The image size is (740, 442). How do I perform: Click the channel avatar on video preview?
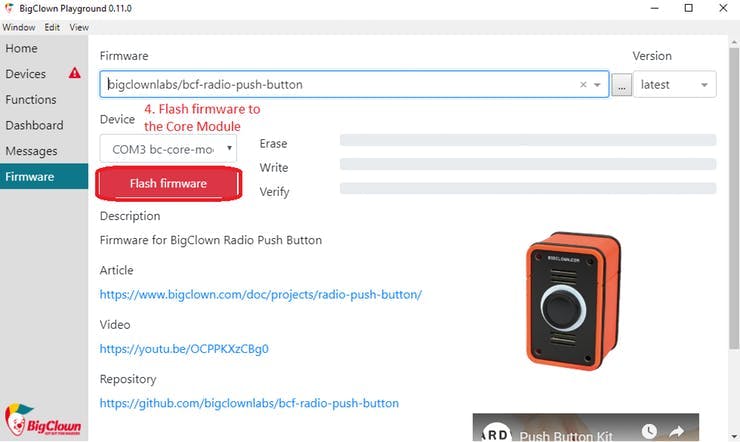coord(496,432)
